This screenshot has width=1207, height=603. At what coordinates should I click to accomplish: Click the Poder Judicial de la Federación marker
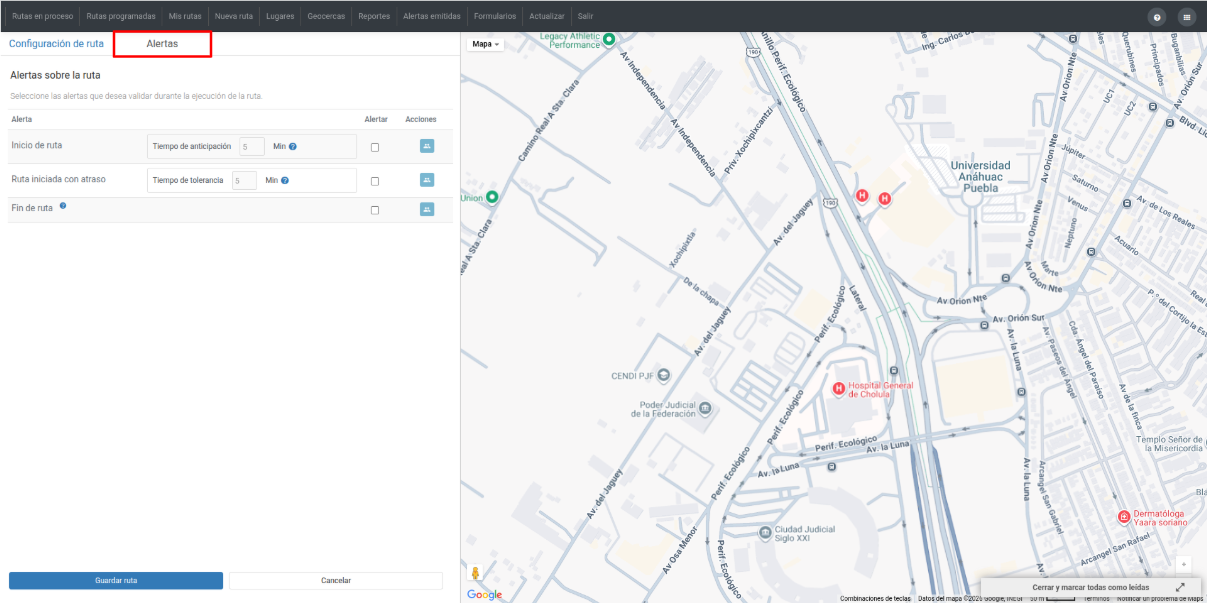click(x=705, y=408)
